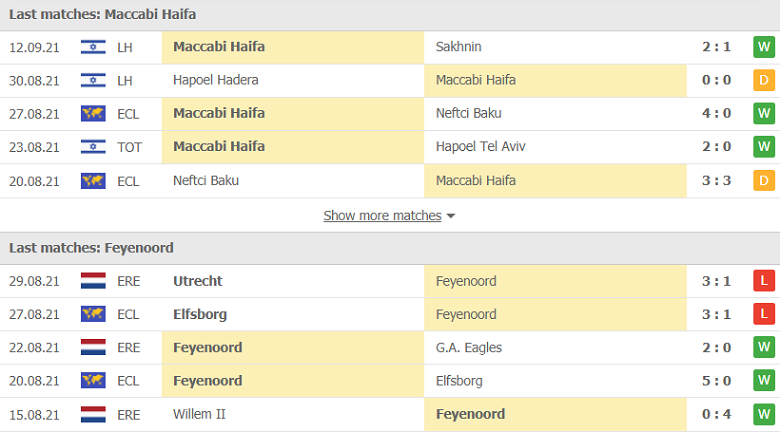Click the arrow next to Show more matches
The width and height of the screenshot is (780, 432).
(451, 216)
